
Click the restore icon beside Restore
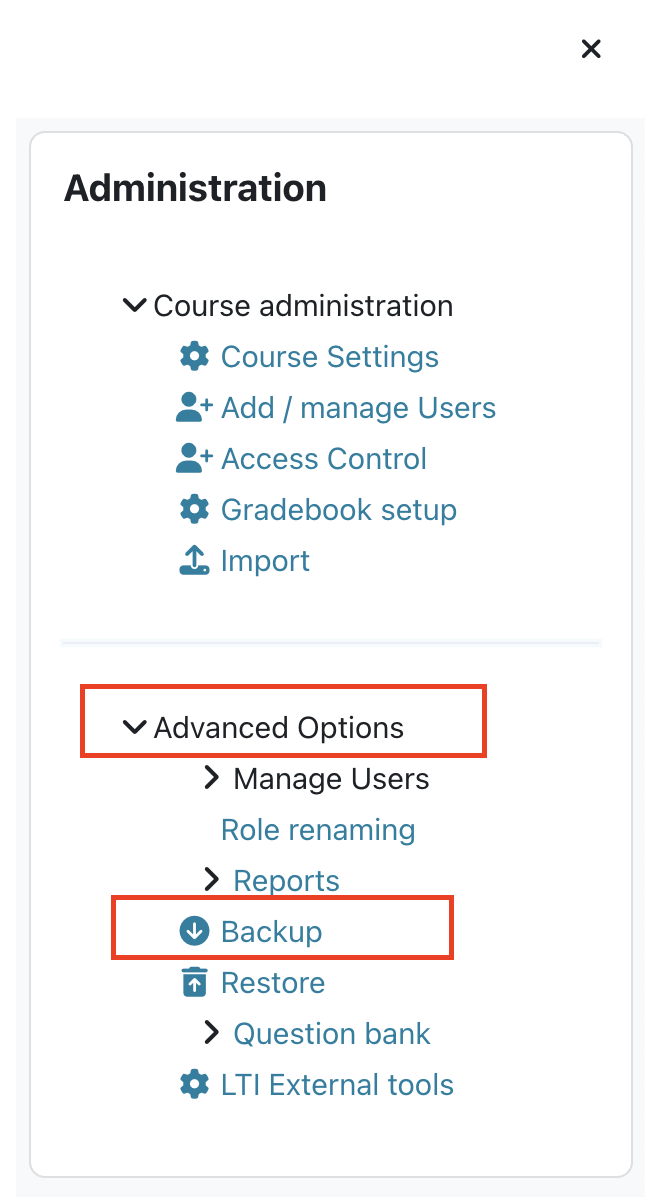[x=194, y=983]
